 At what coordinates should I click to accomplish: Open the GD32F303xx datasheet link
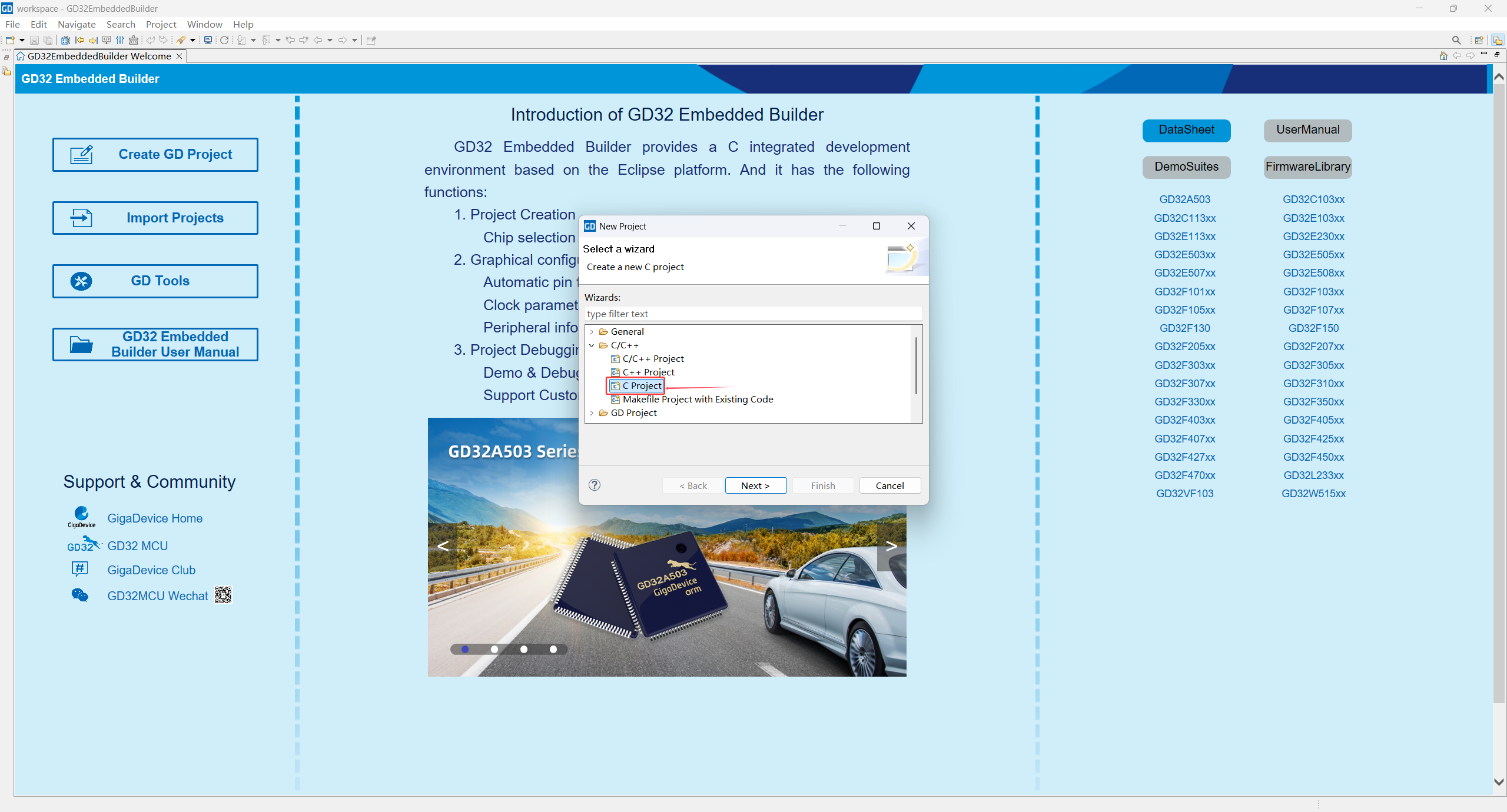point(1184,365)
